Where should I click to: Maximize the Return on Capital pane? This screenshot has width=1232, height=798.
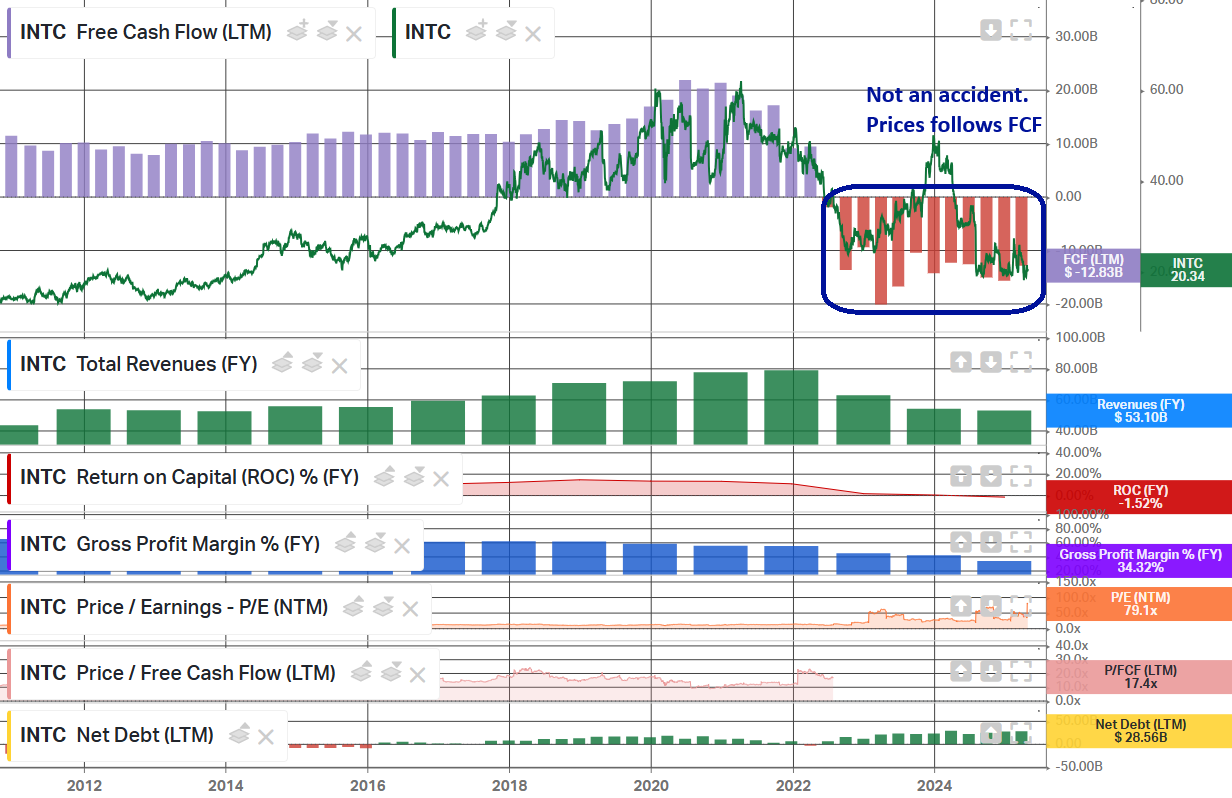(x=1020, y=476)
